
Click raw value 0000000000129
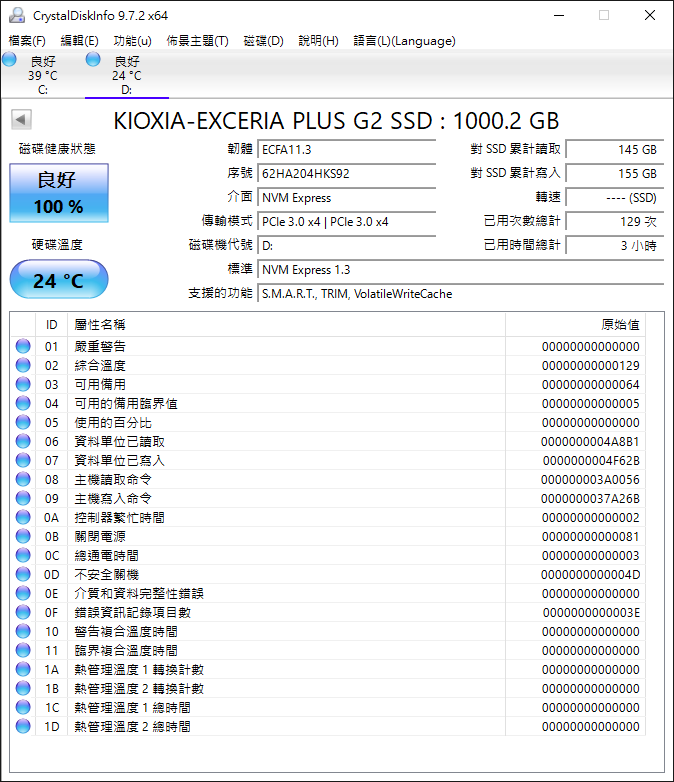(x=591, y=366)
